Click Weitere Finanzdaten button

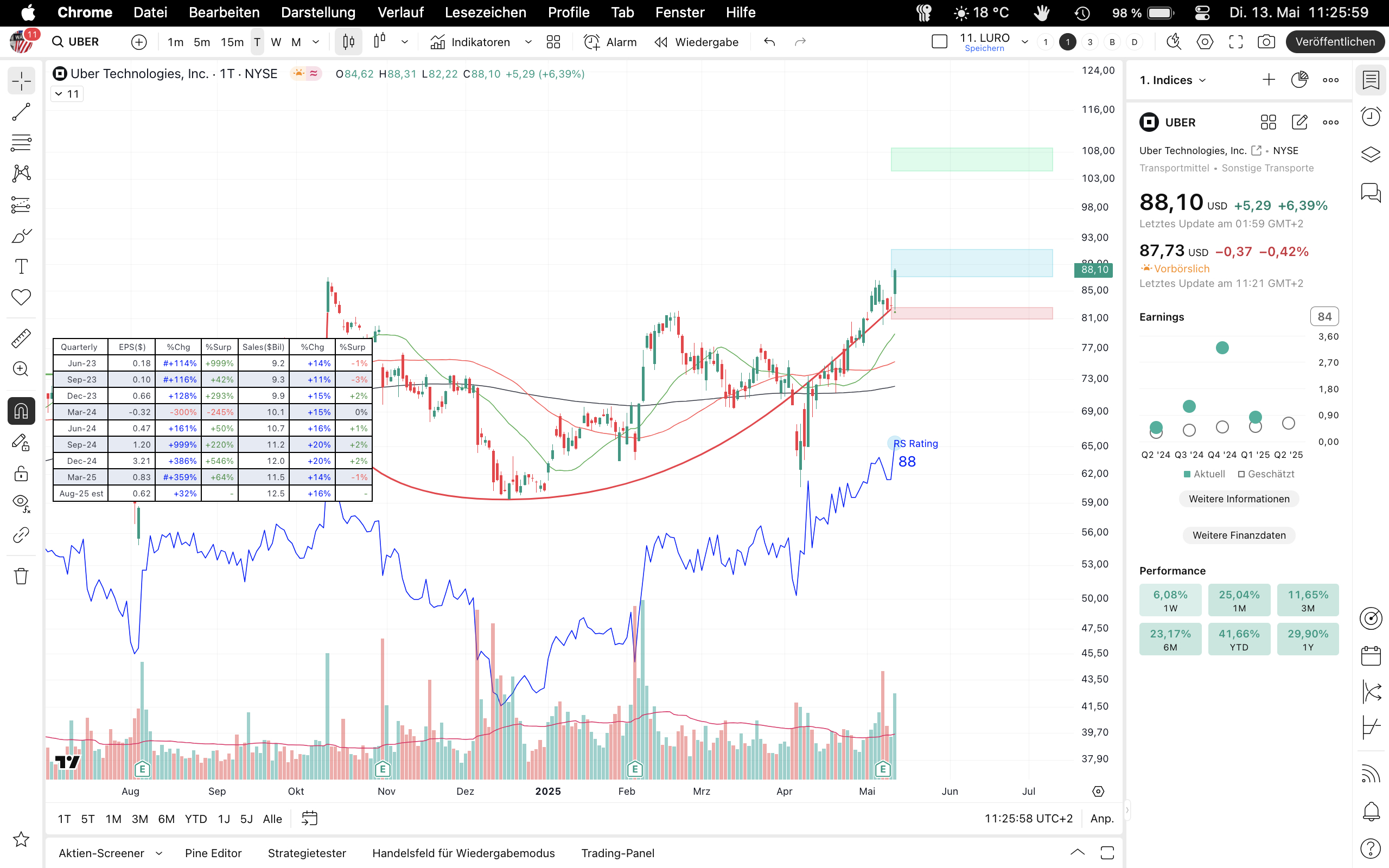click(x=1239, y=535)
